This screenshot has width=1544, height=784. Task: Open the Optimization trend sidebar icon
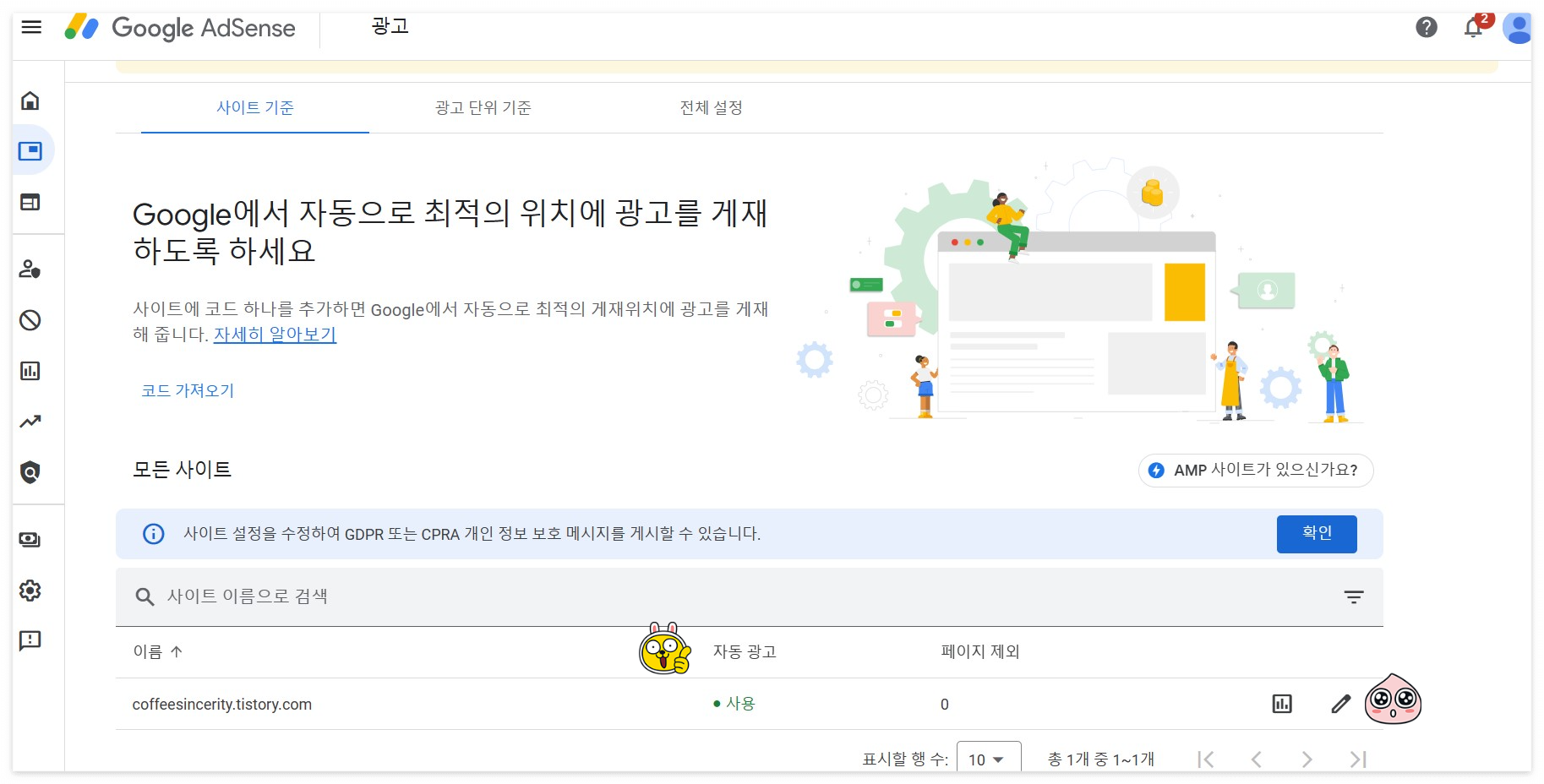point(30,422)
